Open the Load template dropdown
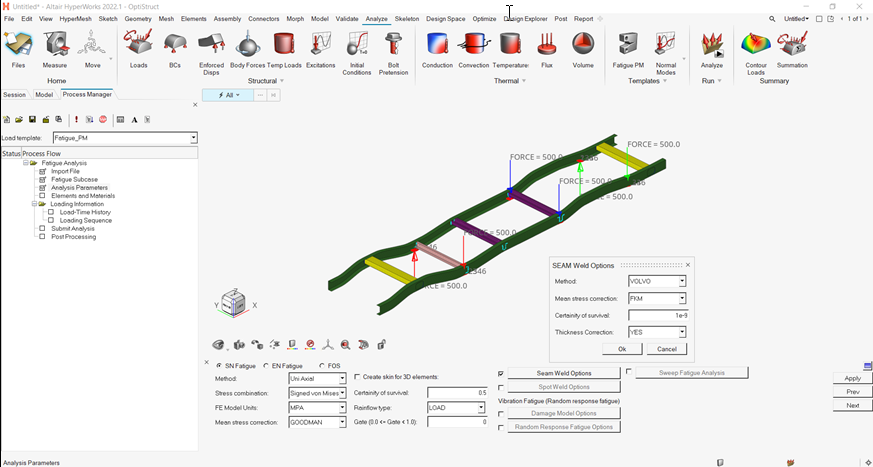873x467 pixels. point(193,138)
